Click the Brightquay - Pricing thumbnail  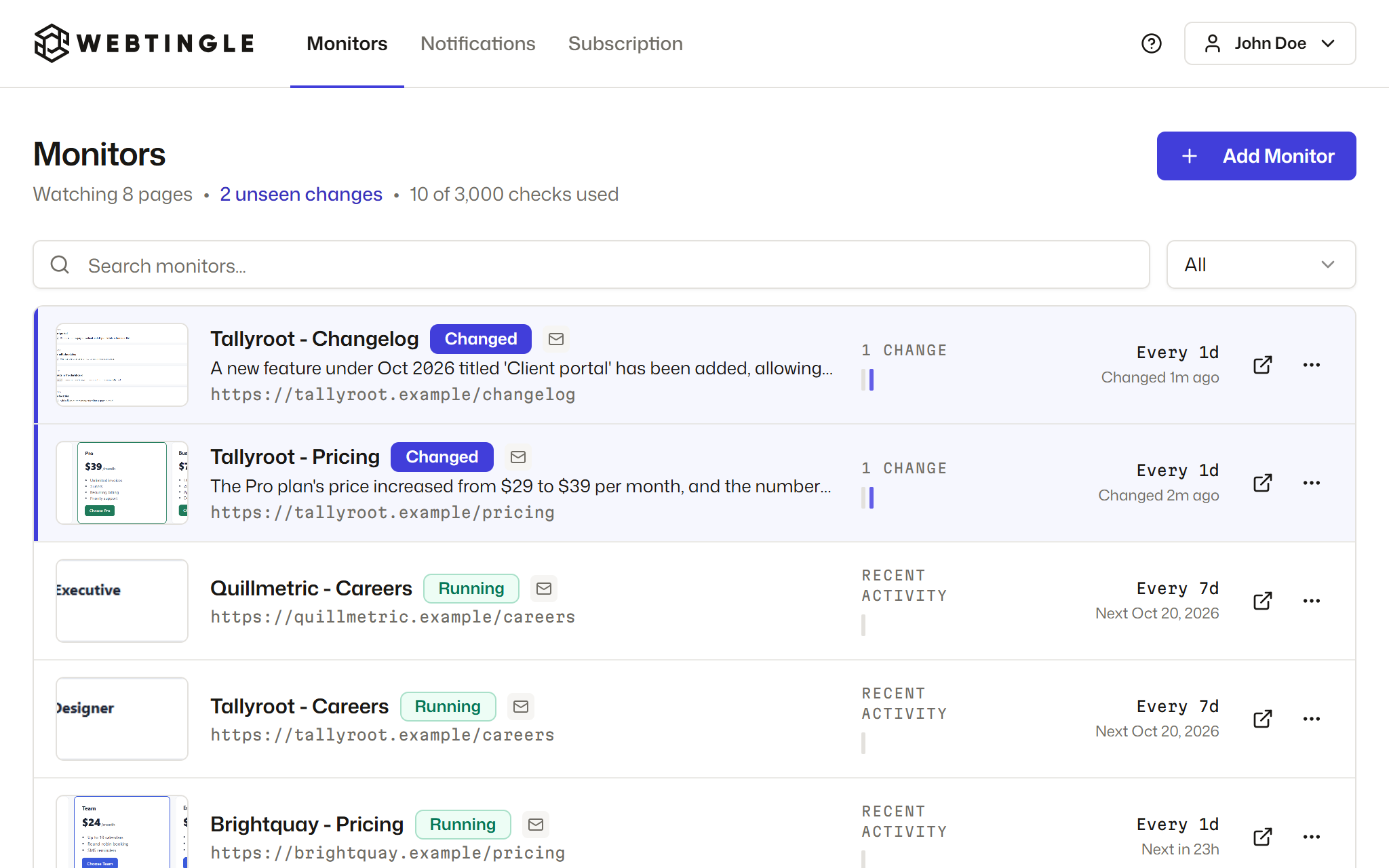pyautogui.click(x=122, y=831)
